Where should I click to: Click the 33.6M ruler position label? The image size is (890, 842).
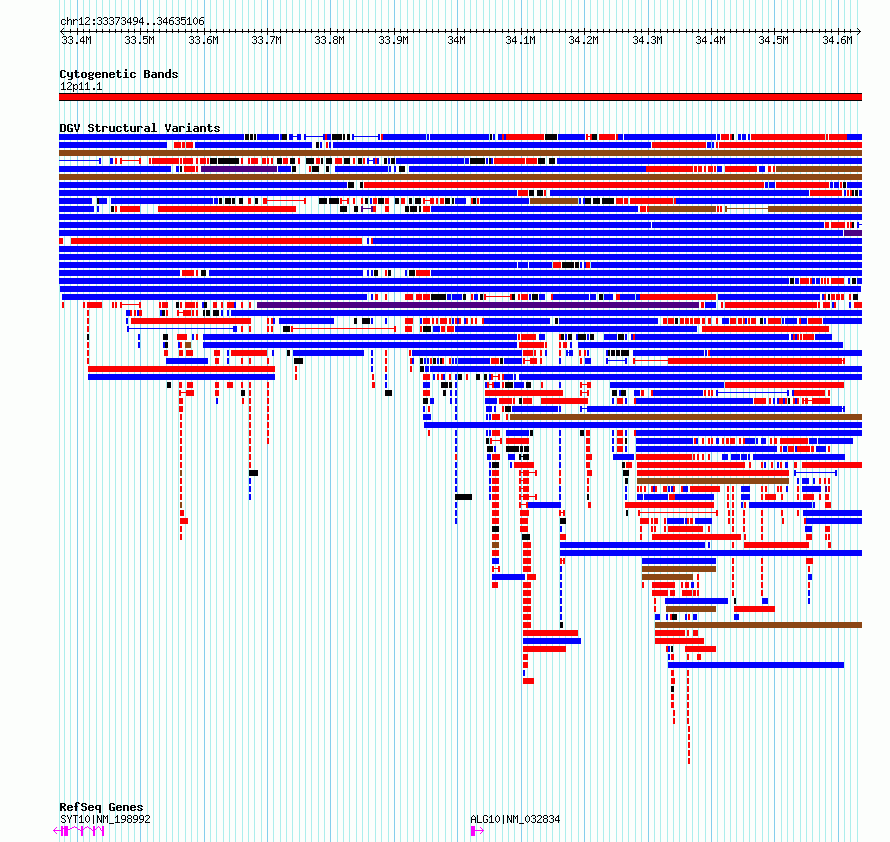pyautogui.click(x=203, y=40)
